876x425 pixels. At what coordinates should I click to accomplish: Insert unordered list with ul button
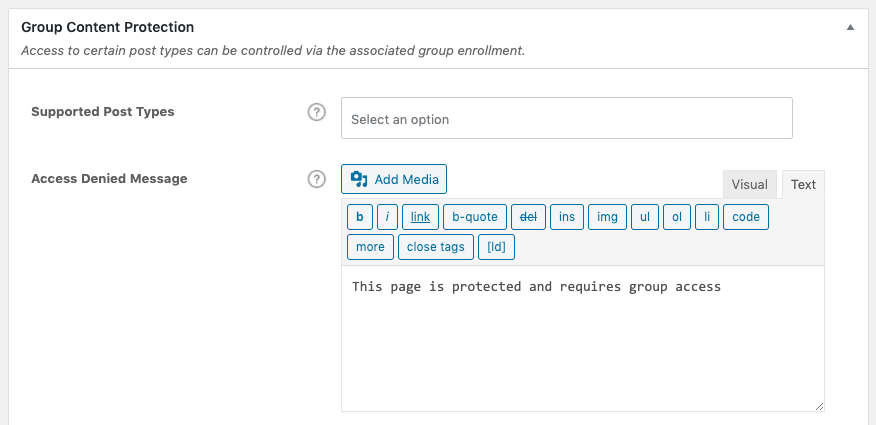tap(645, 217)
